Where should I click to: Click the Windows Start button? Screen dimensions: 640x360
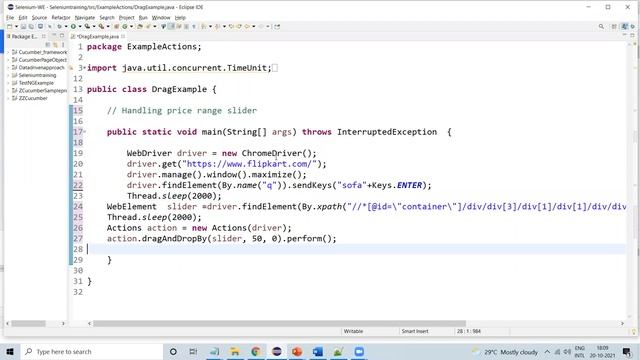(x=10, y=351)
